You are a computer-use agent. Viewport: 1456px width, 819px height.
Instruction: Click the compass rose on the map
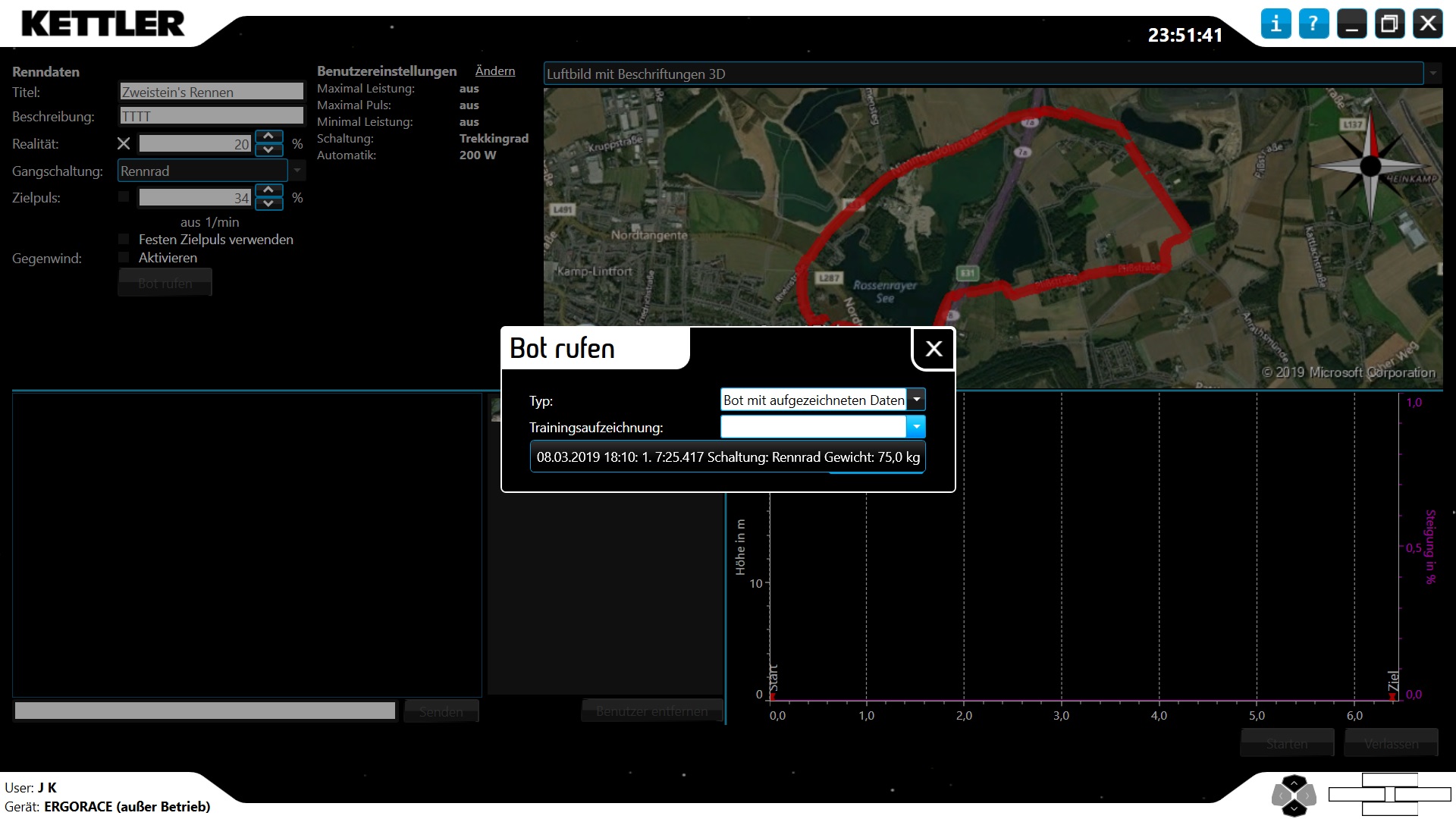[1370, 165]
